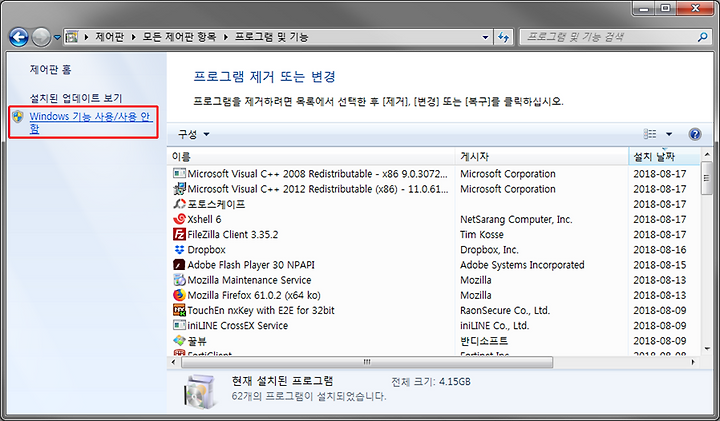Viewport: 720px width, 421px height.
Task: Select the FileZilla Client icon
Action: point(179,234)
